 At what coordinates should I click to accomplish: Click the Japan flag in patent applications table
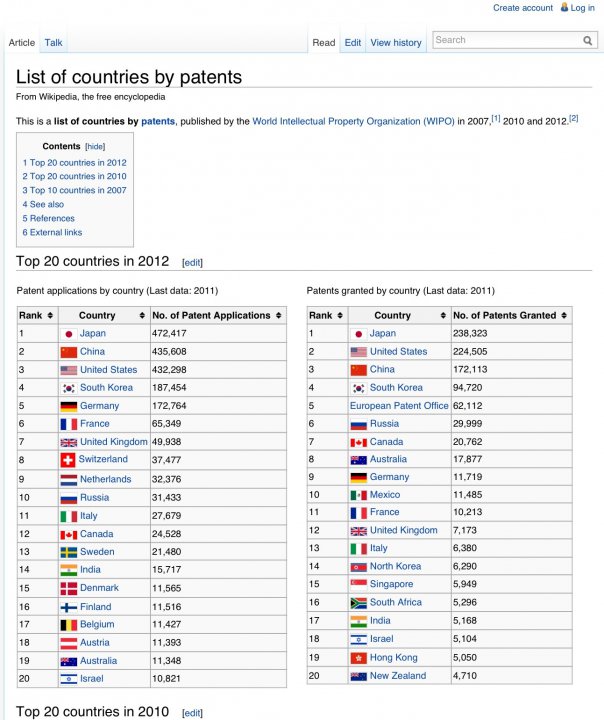[x=68, y=334]
